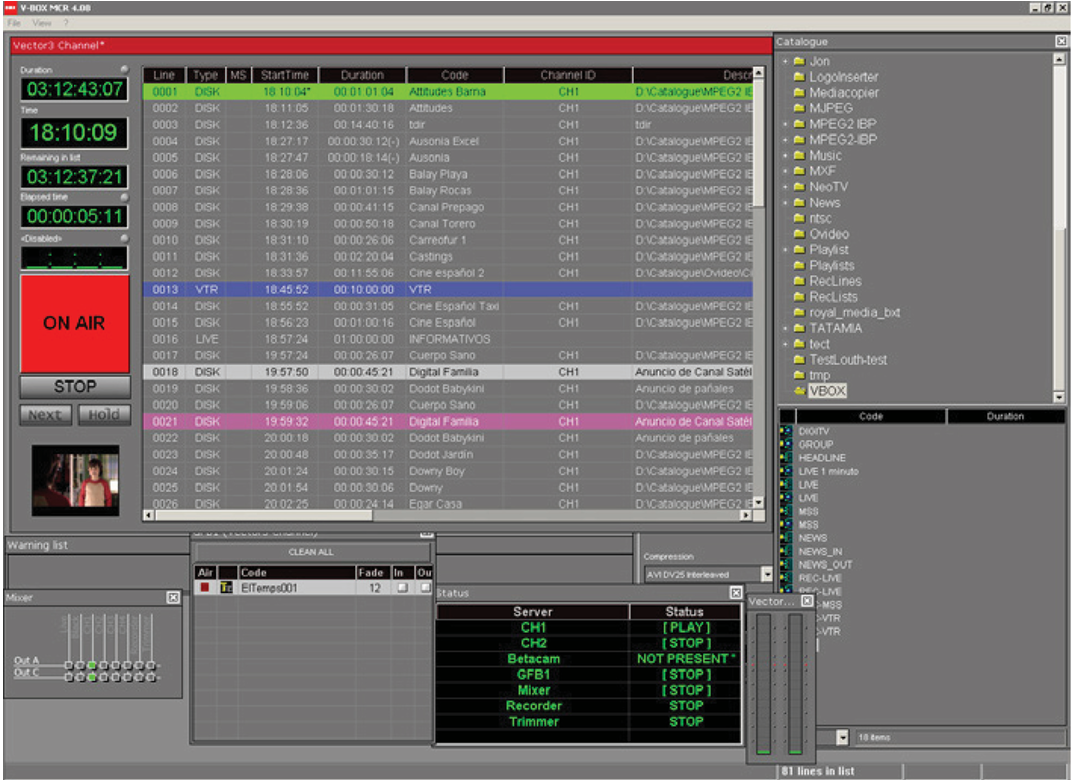
Task: Click the Music folder icon
Action: click(x=798, y=156)
